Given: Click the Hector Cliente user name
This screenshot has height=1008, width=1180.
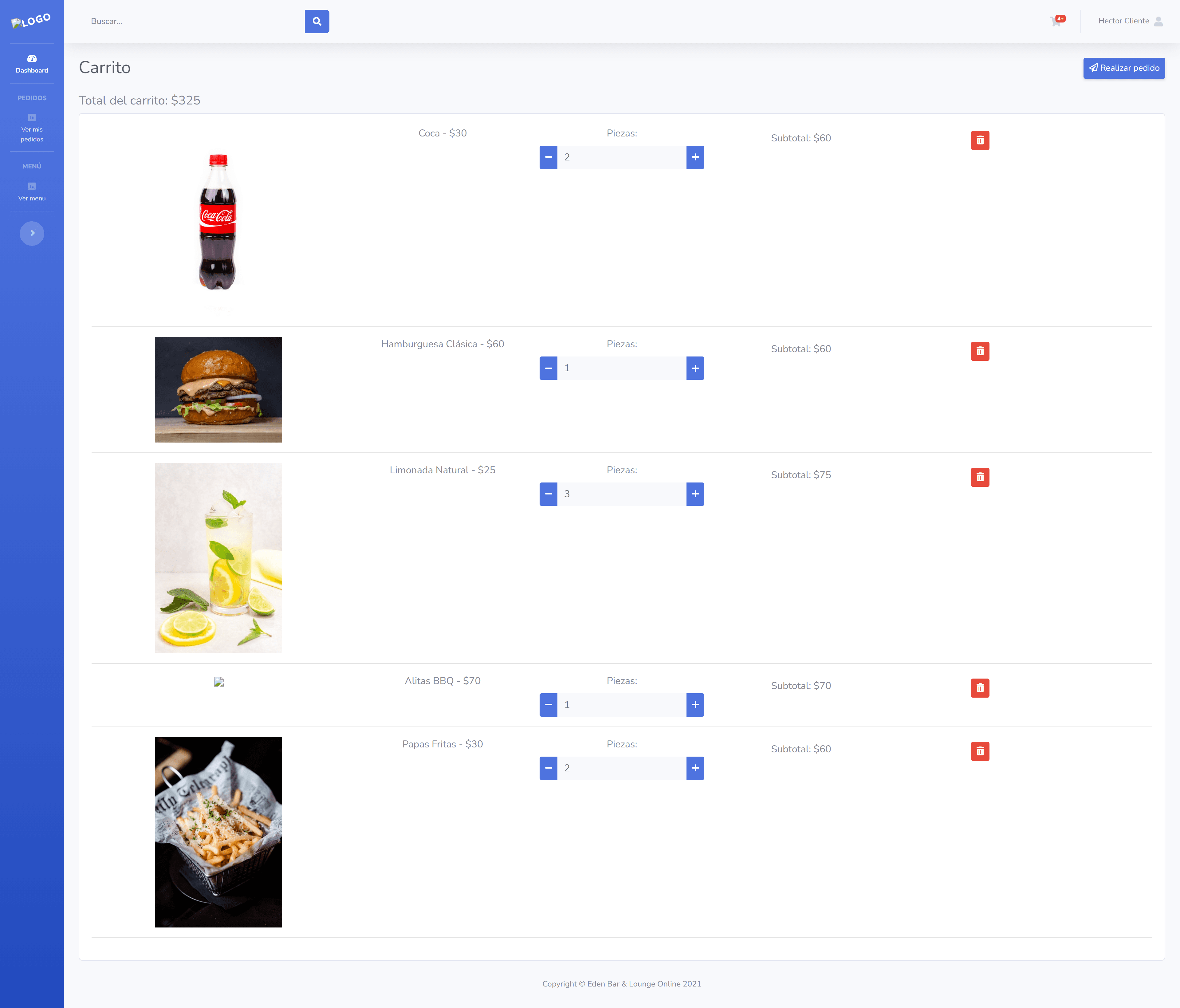Looking at the screenshot, I should coord(1123,21).
